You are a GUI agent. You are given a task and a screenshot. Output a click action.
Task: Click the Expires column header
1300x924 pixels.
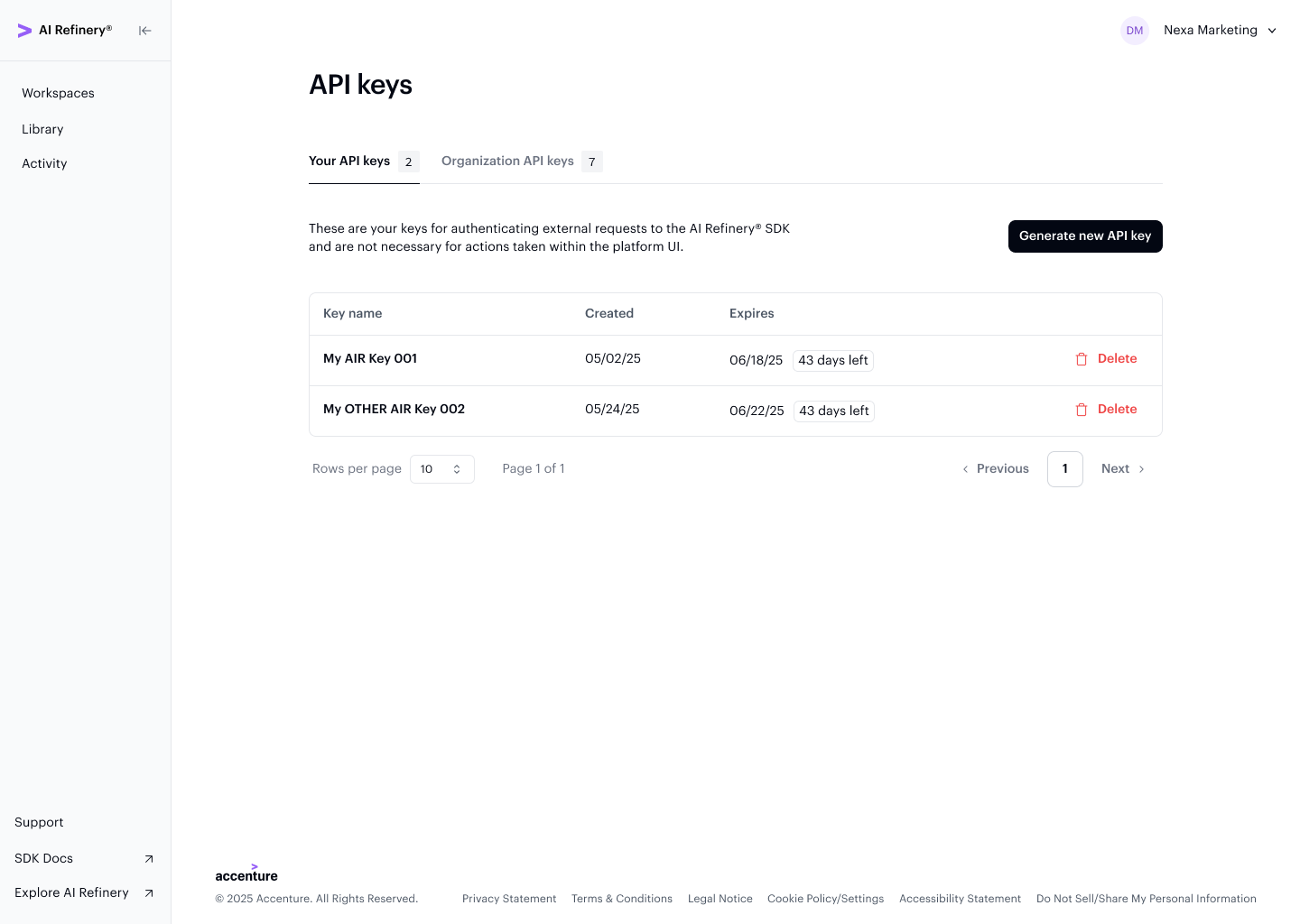click(752, 313)
